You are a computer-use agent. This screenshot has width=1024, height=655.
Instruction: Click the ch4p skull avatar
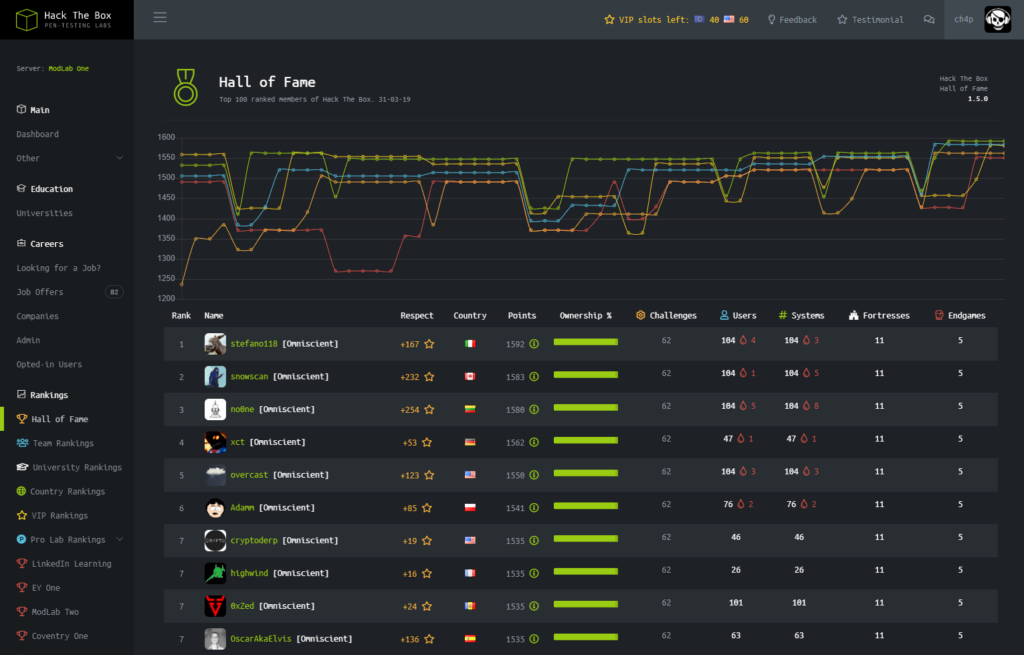point(997,20)
